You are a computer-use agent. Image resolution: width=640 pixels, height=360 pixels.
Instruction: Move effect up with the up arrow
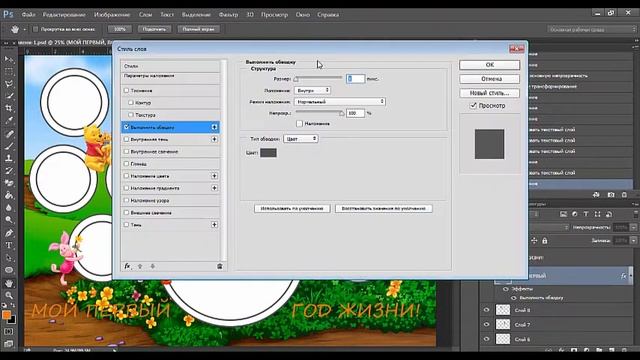coord(140,266)
